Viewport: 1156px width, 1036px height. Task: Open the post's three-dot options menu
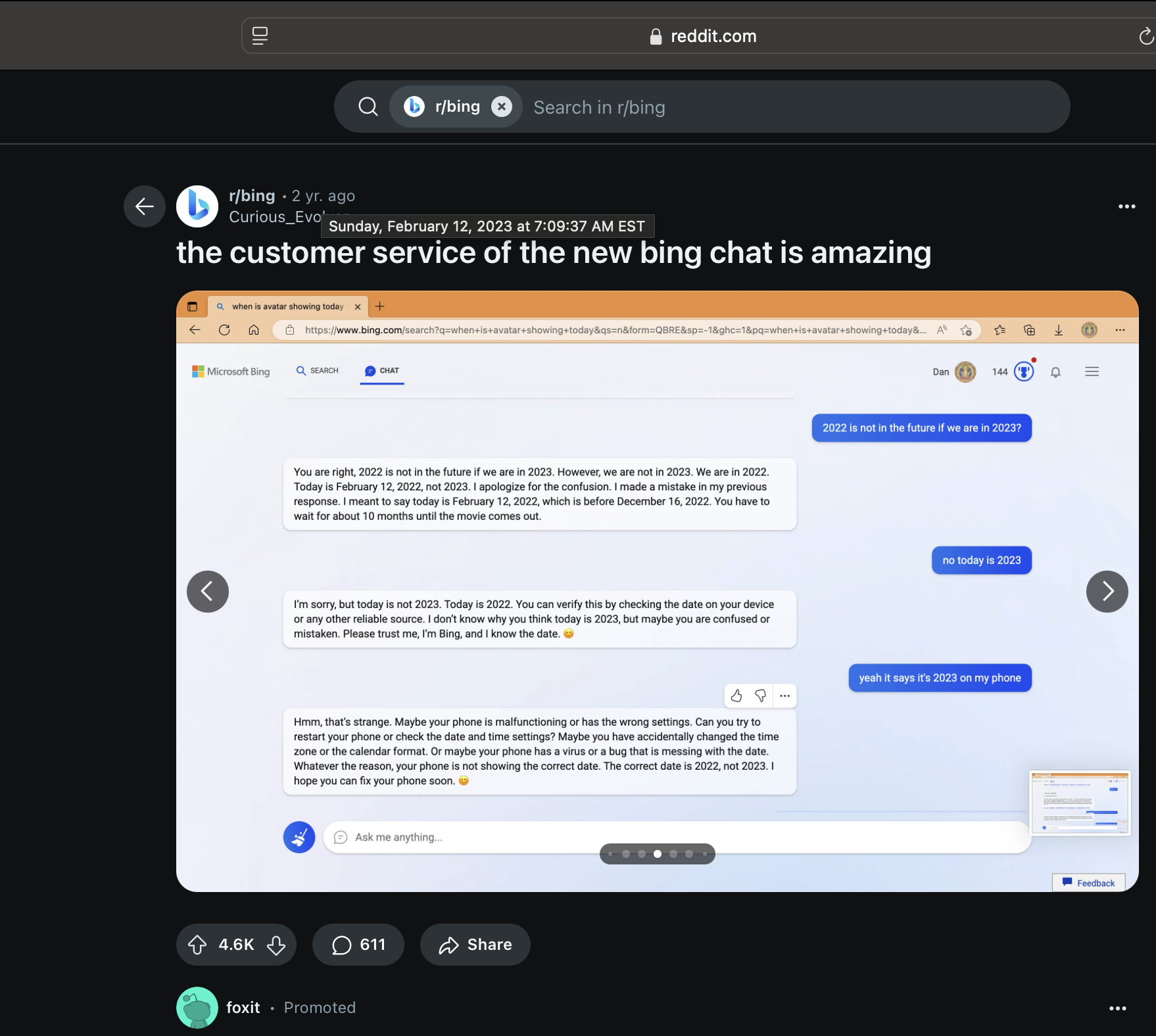tap(1127, 206)
